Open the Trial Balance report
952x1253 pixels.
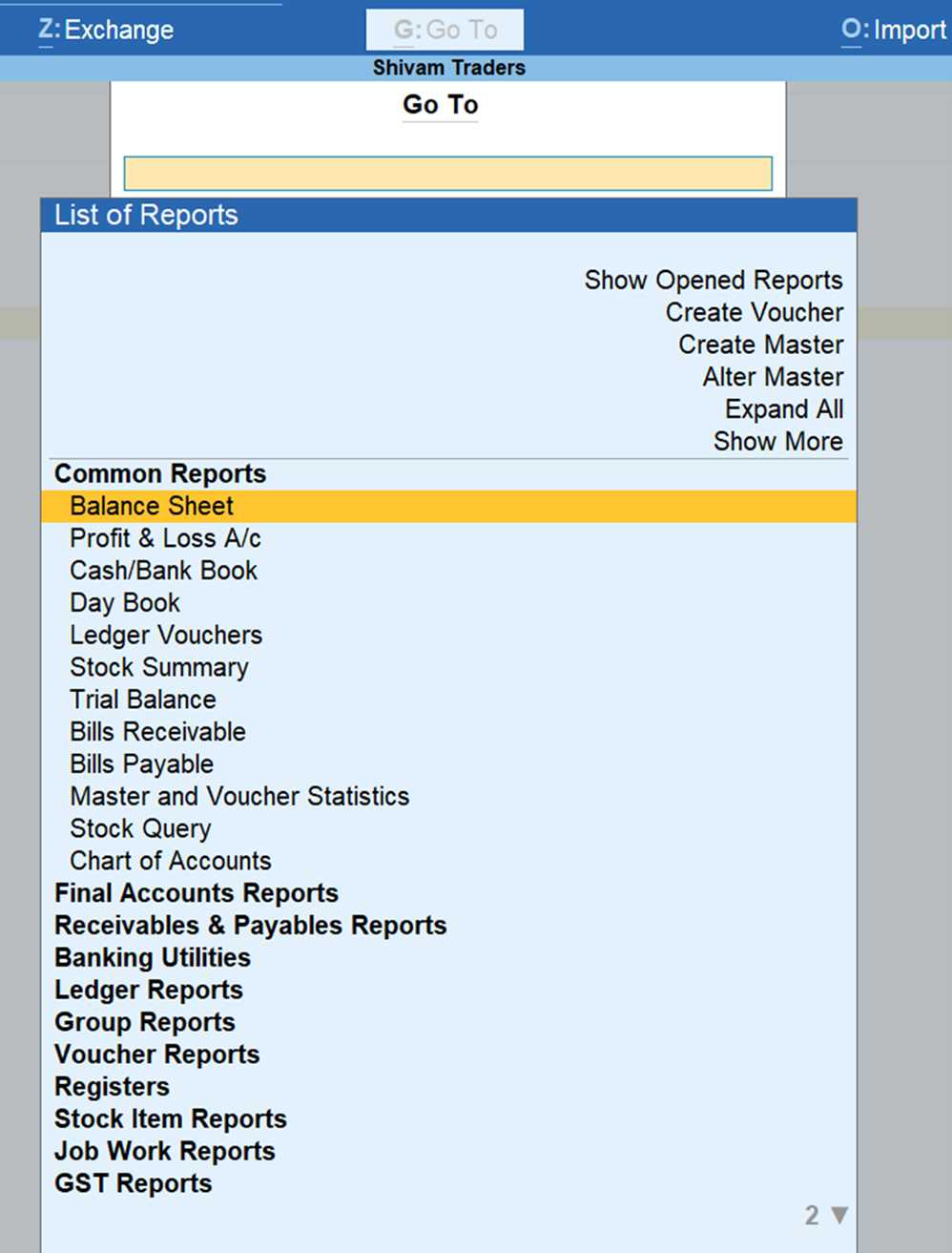(x=143, y=700)
